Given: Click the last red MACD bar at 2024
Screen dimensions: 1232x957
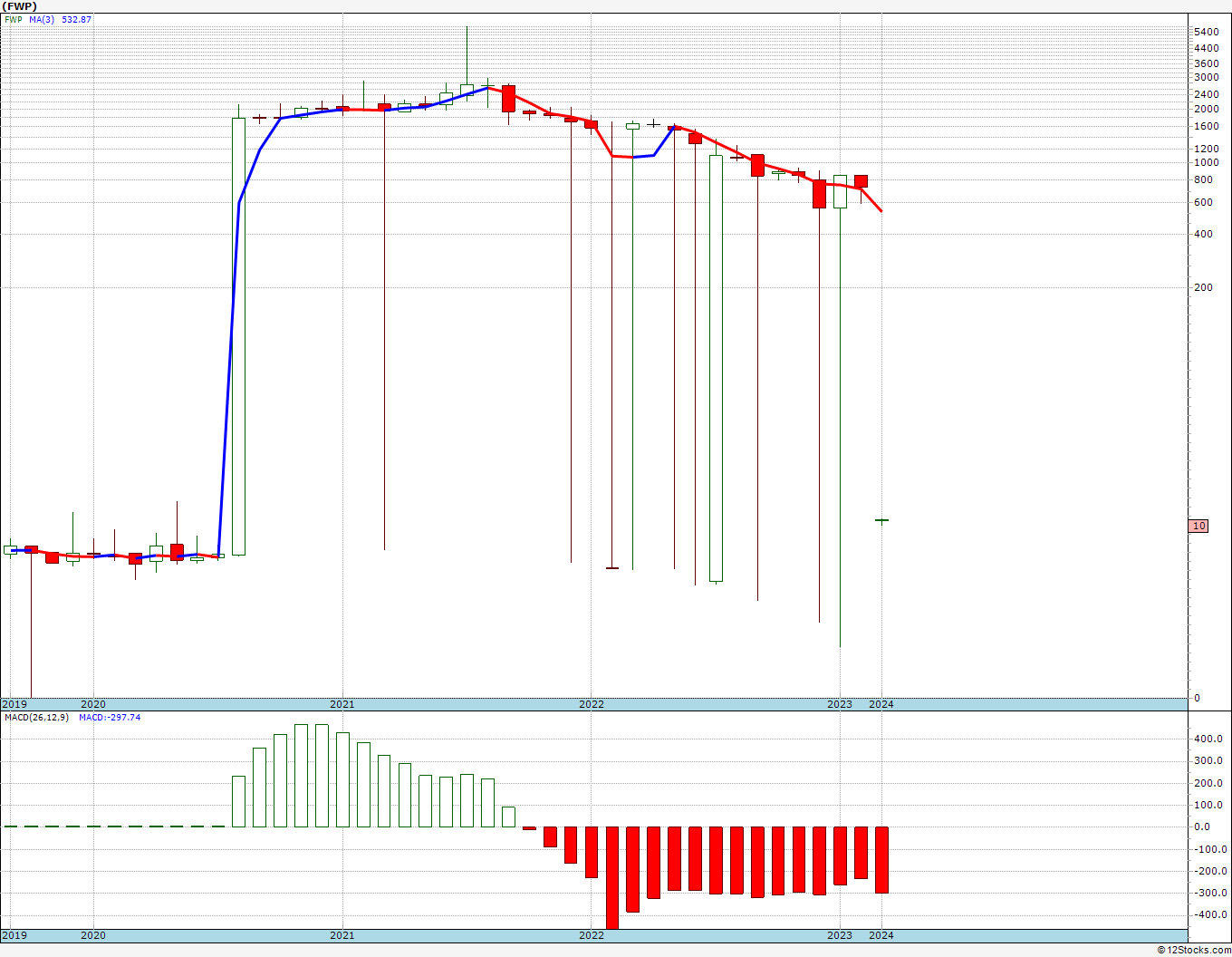Looking at the screenshot, I should tap(881, 860).
